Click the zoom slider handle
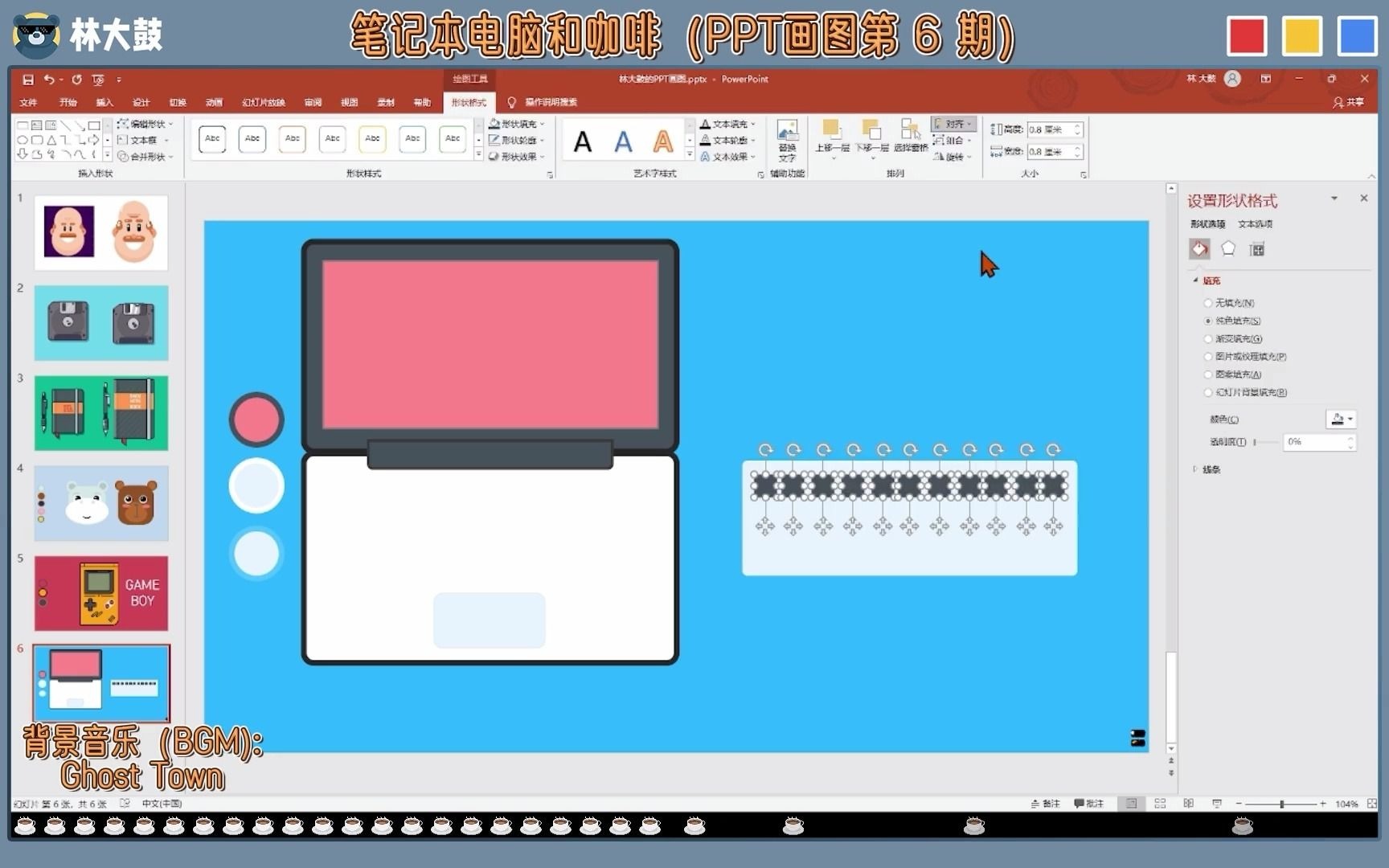This screenshot has height=868, width=1389. tap(1281, 804)
